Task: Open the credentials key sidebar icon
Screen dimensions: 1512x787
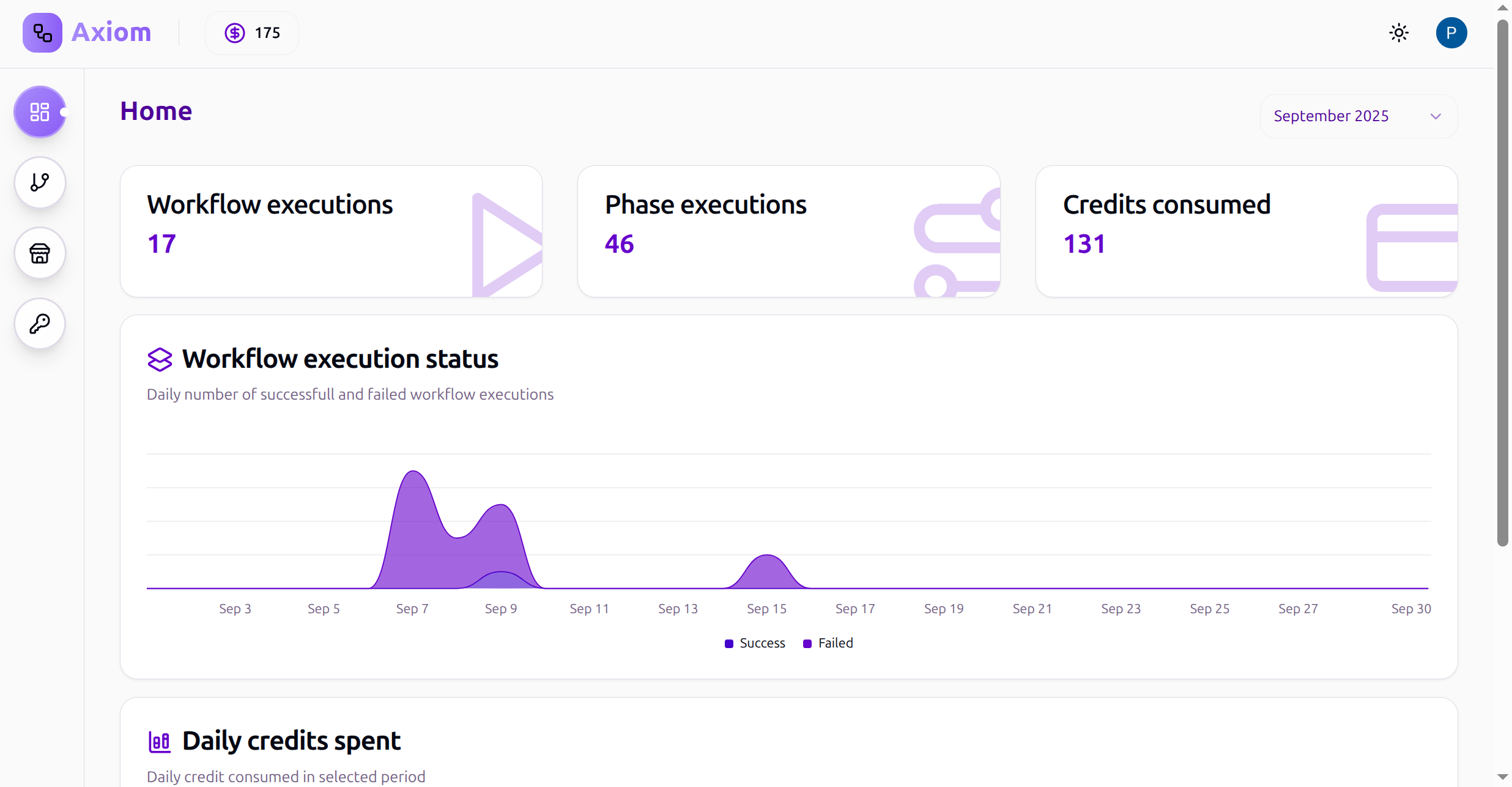Action: tap(40, 323)
